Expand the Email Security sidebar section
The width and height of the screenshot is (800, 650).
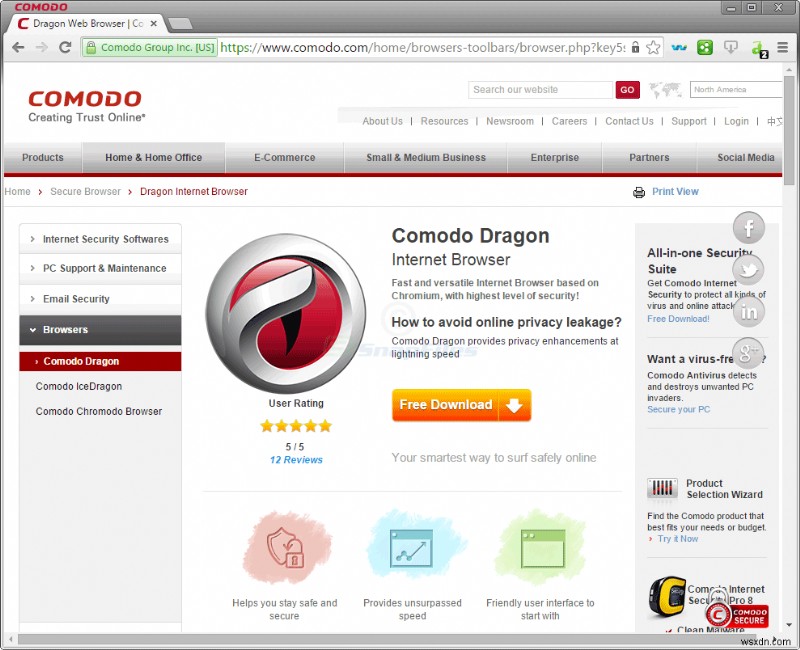101,299
